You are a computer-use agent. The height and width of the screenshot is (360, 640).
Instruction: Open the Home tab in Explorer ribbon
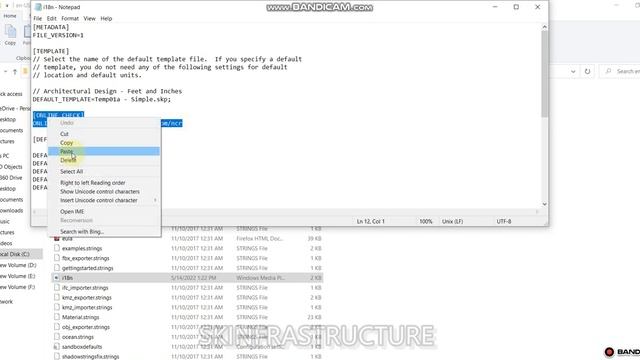point(10,16)
